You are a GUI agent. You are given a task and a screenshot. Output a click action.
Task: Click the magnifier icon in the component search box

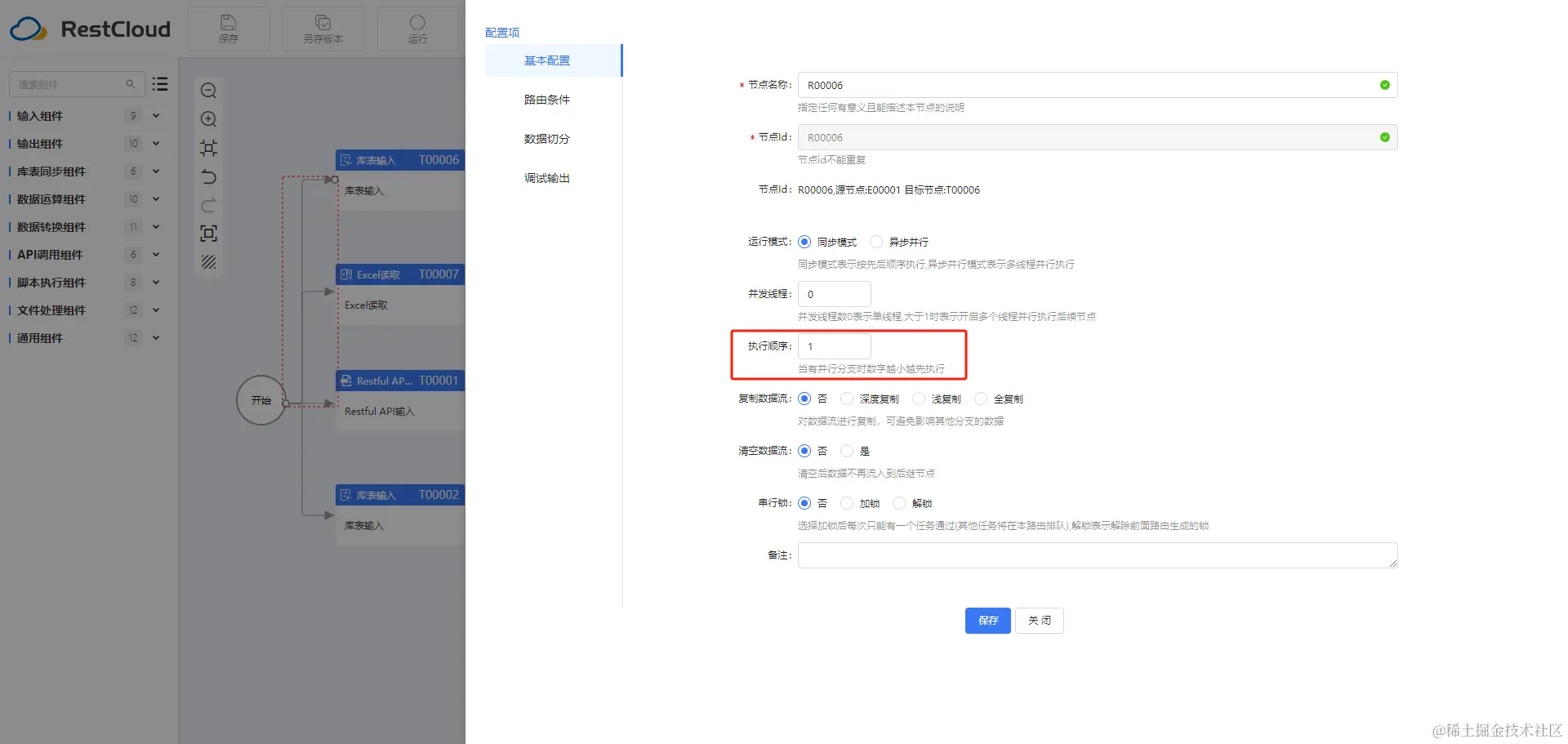pyautogui.click(x=130, y=84)
